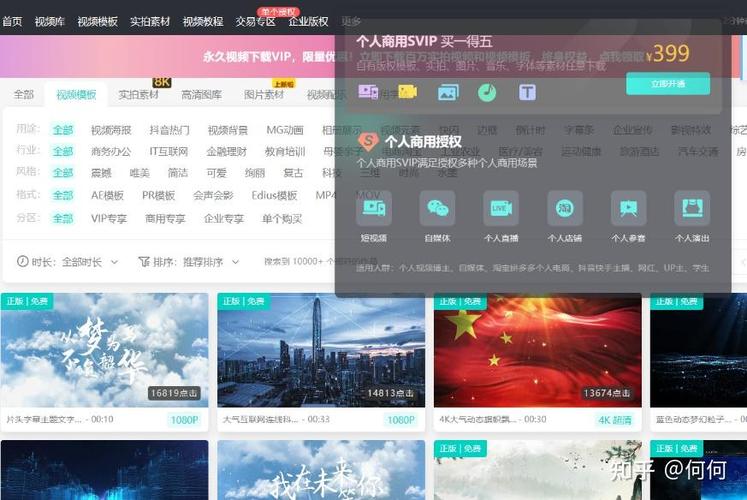Viewport: 747px width, 500px height.
Task: Go to 首页 in top navigation
Action: tap(12, 21)
